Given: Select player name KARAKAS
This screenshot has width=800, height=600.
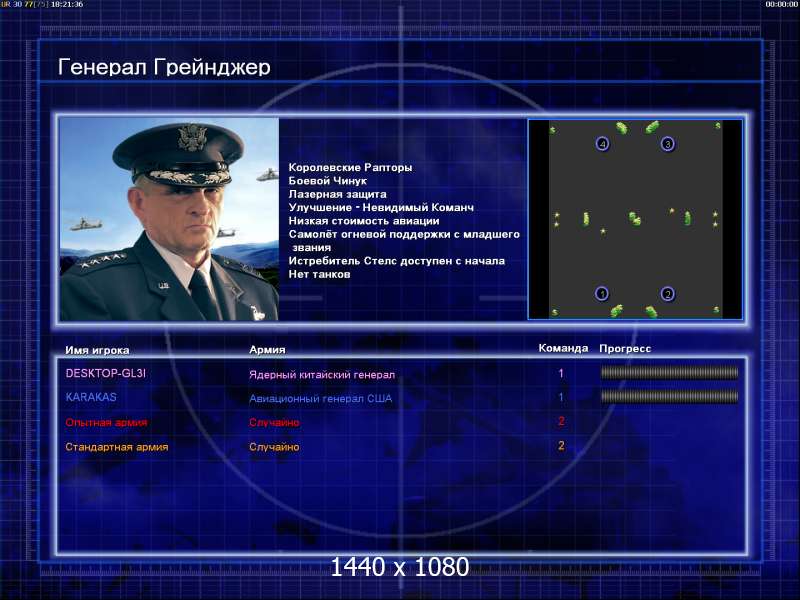Looking at the screenshot, I should pyautogui.click(x=91, y=397).
